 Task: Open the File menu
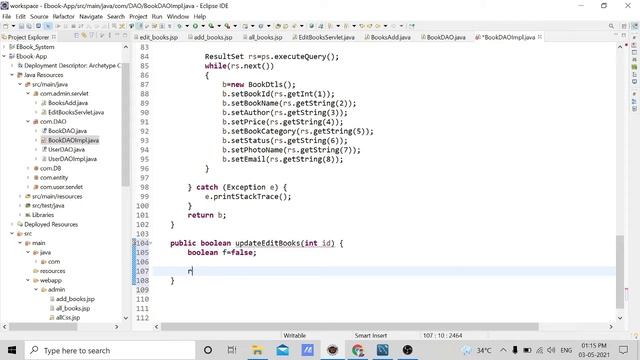(7, 16)
